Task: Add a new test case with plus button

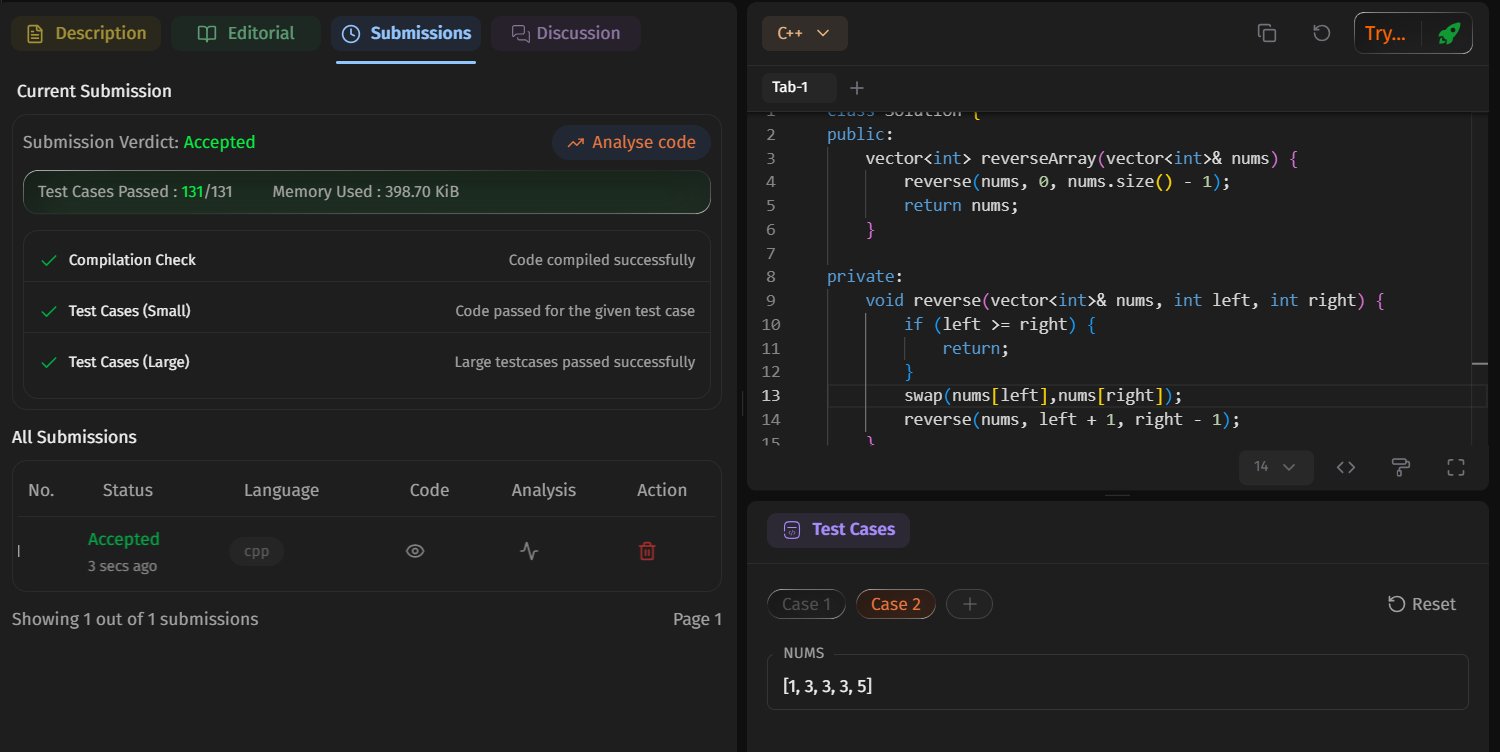Action: click(969, 604)
